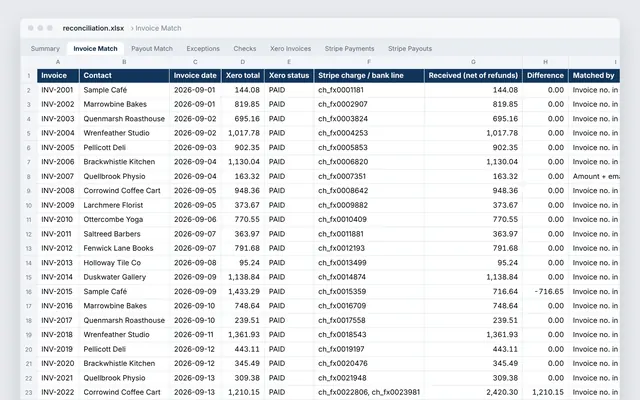Click contact Wrenfeather Studio for INV-2004
Image resolution: width=640 pixels, height=400 pixels.
[124, 133]
